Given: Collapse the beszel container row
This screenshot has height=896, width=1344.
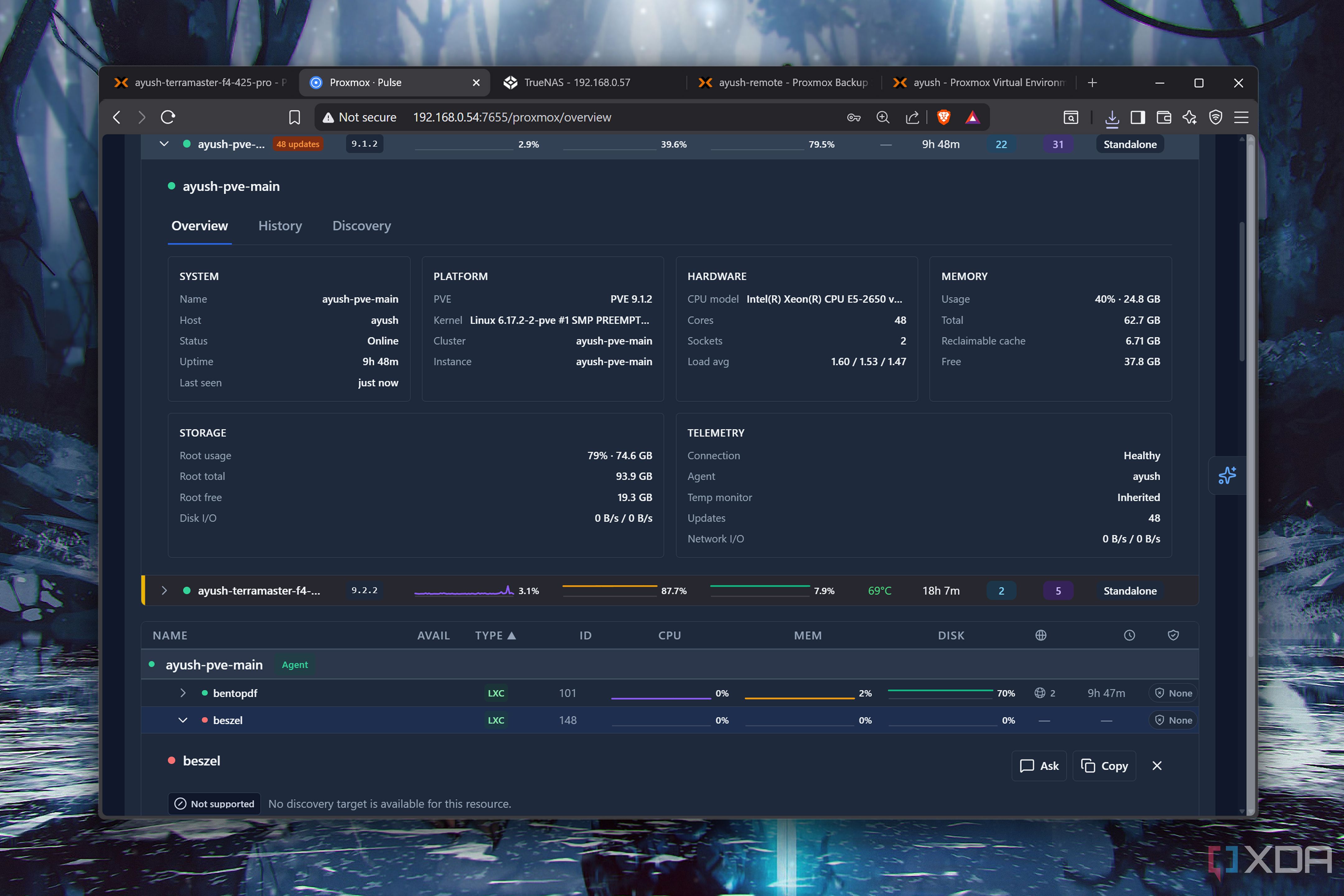Looking at the screenshot, I should pyautogui.click(x=183, y=720).
